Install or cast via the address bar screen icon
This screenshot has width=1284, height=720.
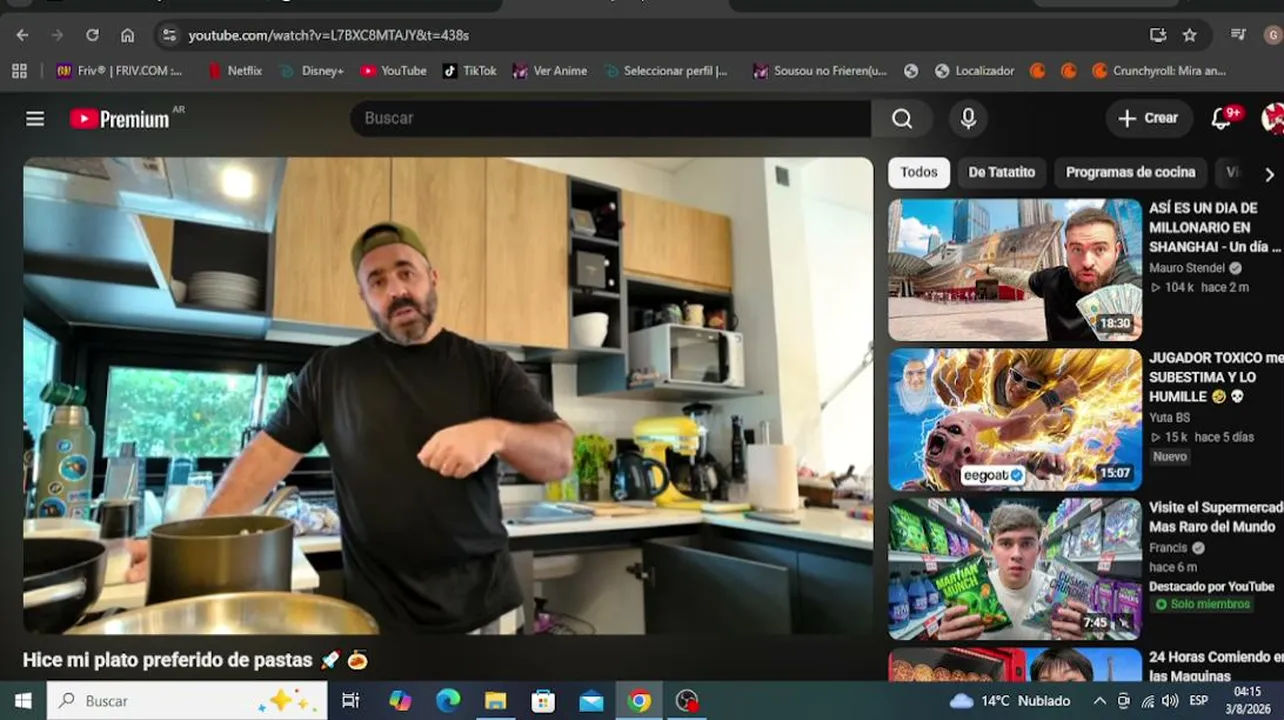point(1158,35)
